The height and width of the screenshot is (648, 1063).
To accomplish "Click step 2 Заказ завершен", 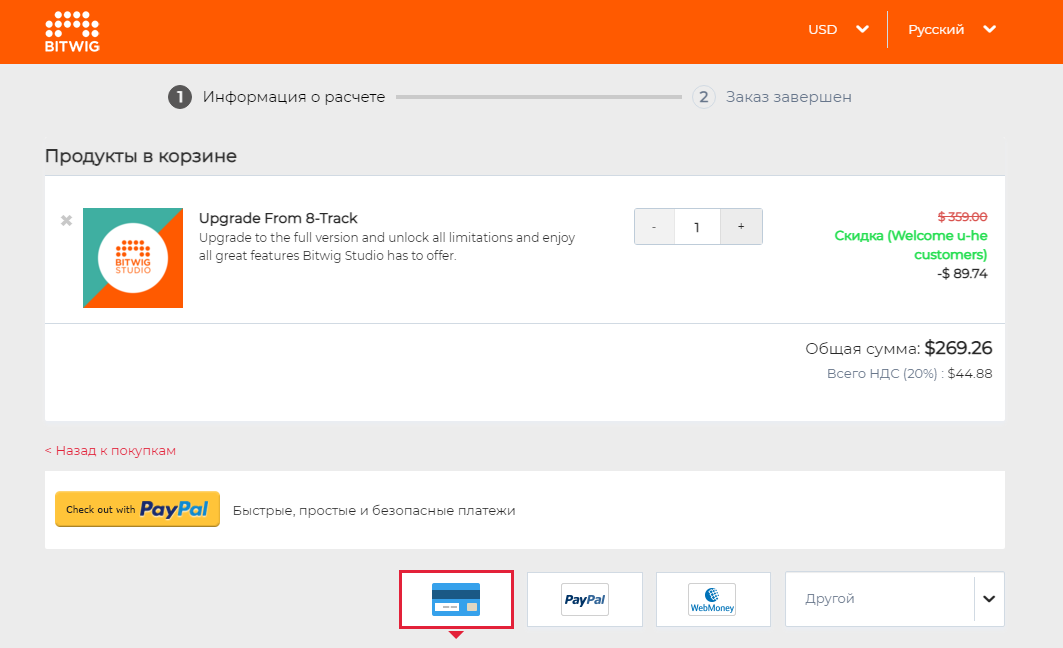I will tap(772, 97).
